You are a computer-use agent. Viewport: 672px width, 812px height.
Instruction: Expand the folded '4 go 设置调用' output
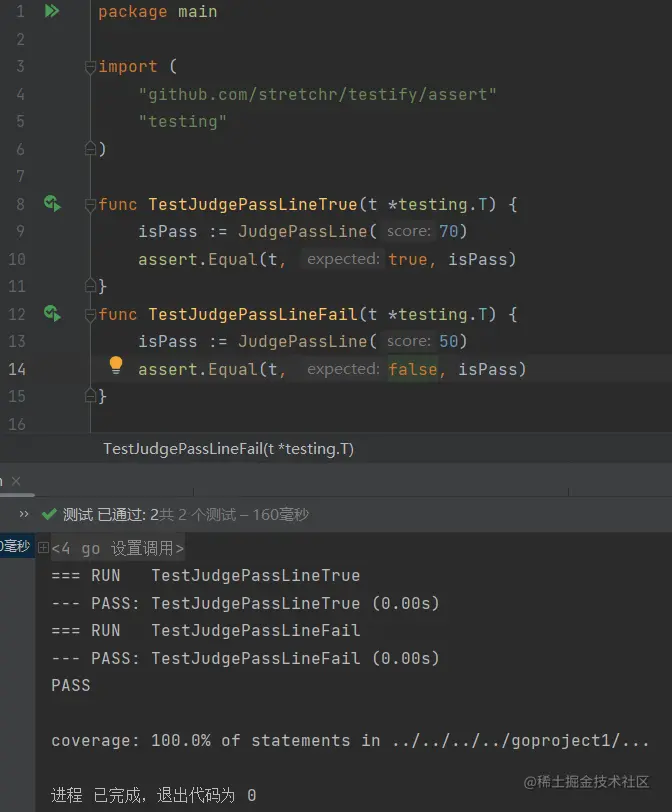click(x=43, y=547)
